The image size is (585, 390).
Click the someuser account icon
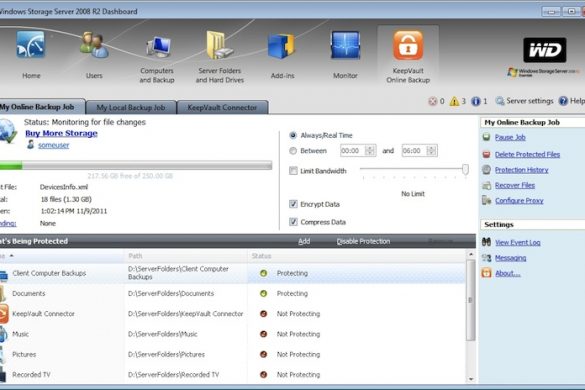point(31,145)
